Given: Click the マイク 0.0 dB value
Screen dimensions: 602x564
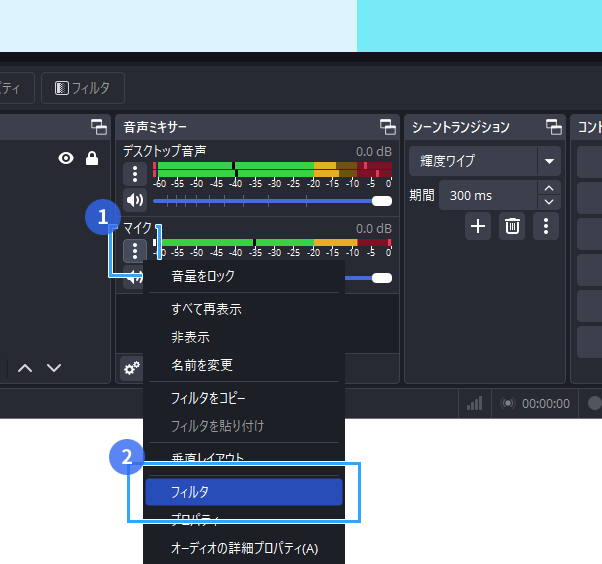Looking at the screenshot, I should tap(374, 229).
